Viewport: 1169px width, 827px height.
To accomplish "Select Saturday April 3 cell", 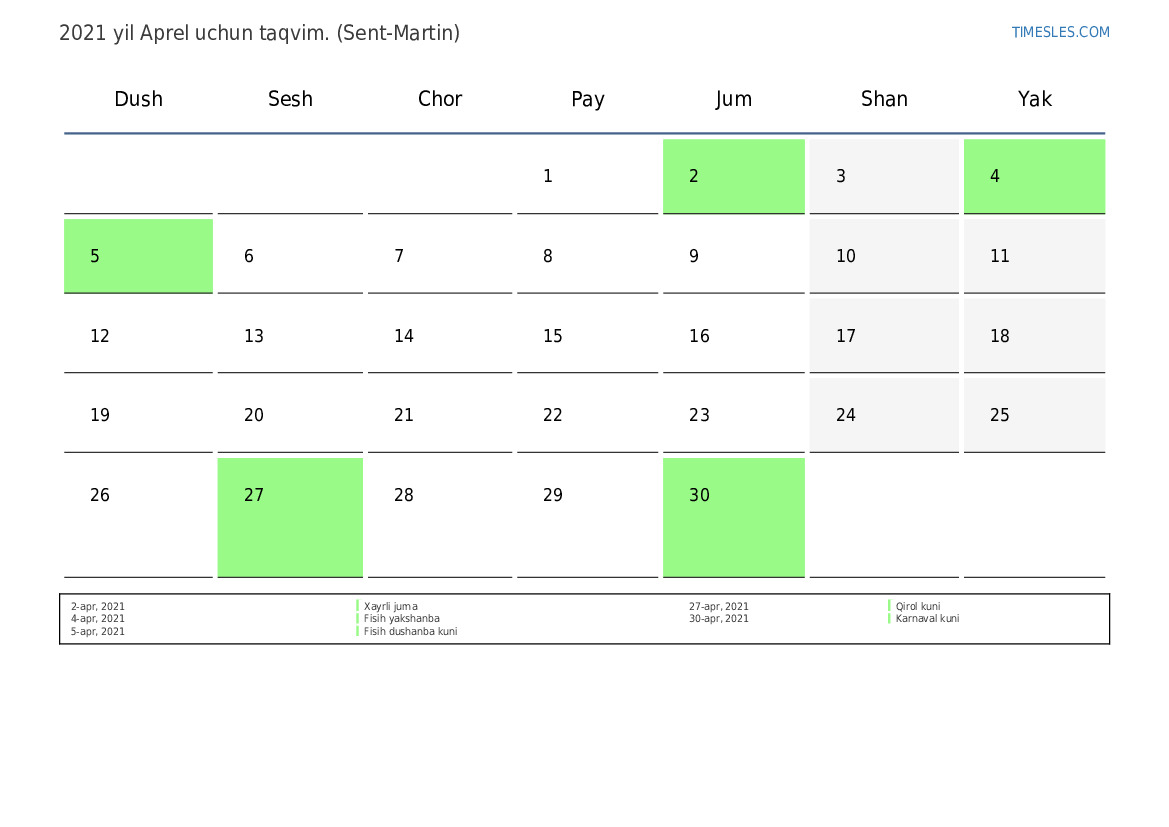I will click(x=883, y=176).
